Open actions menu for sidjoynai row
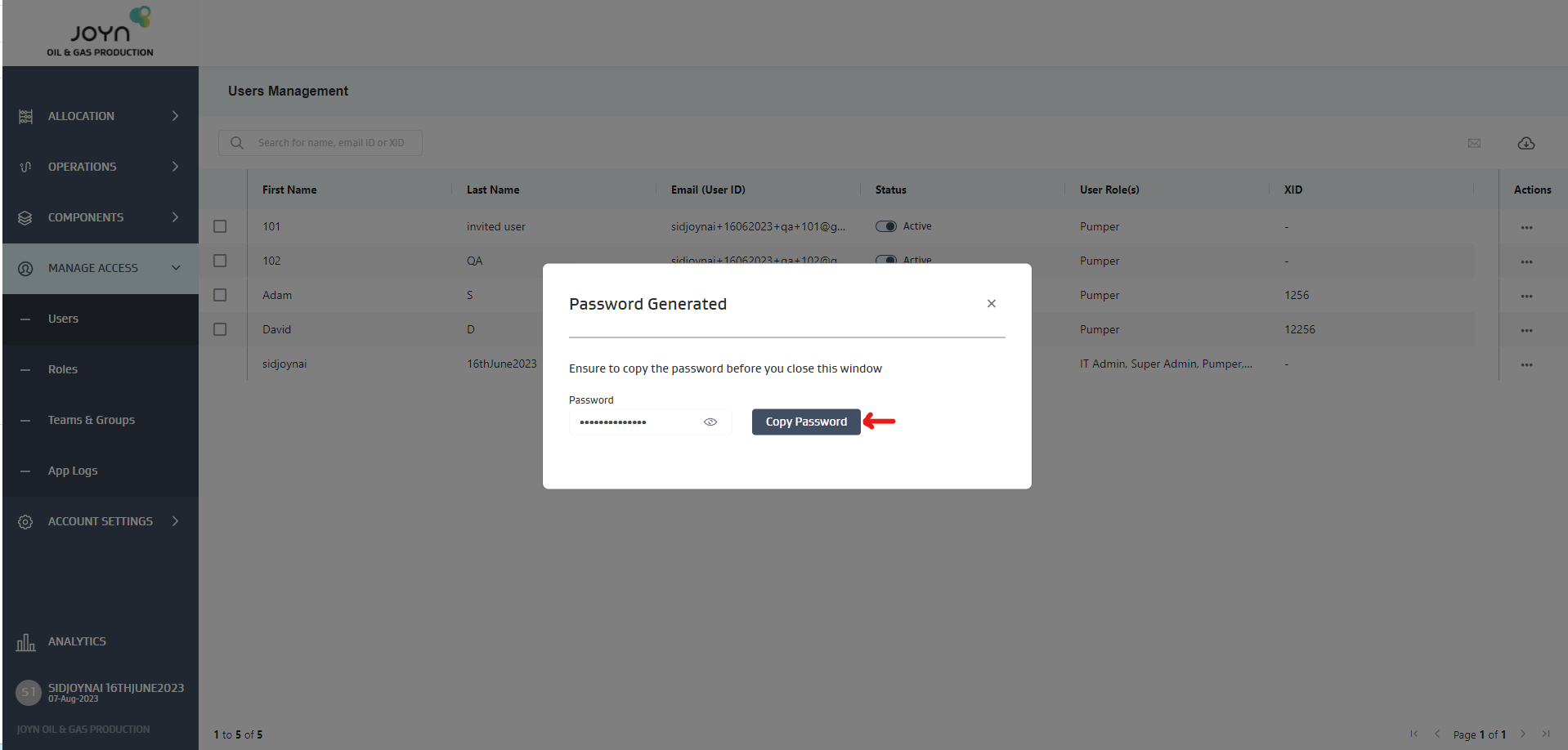This screenshot has height=750, width=1568. click(x=1525, y=364)
